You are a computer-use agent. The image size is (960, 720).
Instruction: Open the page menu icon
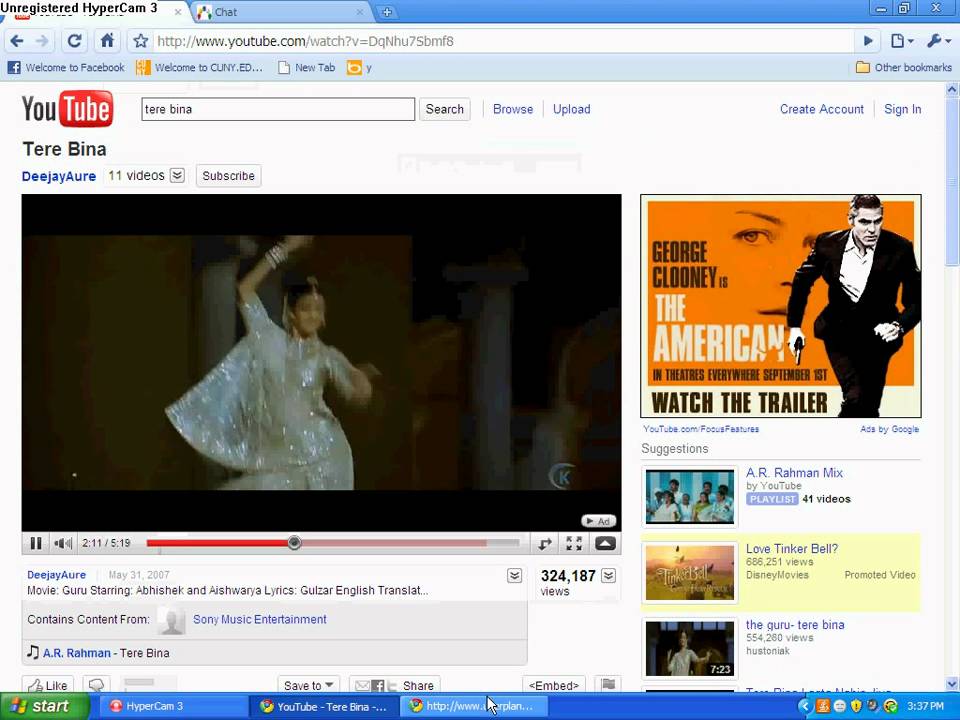[x=901, y=41]
